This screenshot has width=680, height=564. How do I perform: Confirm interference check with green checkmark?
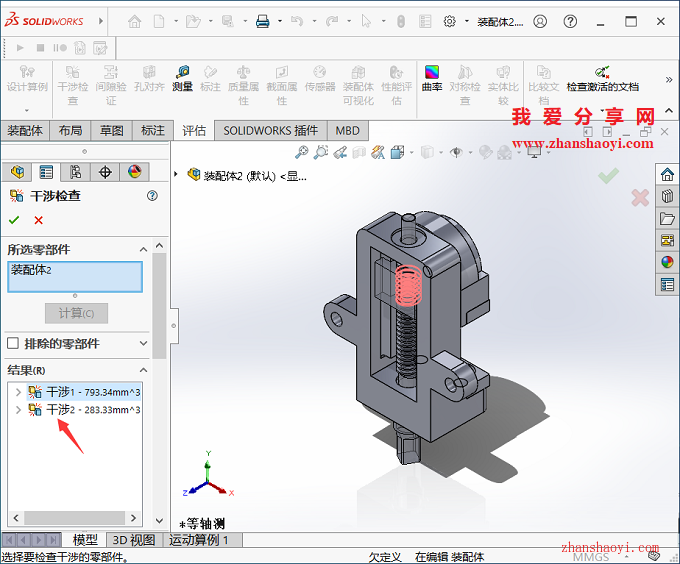tap(14, 220)
